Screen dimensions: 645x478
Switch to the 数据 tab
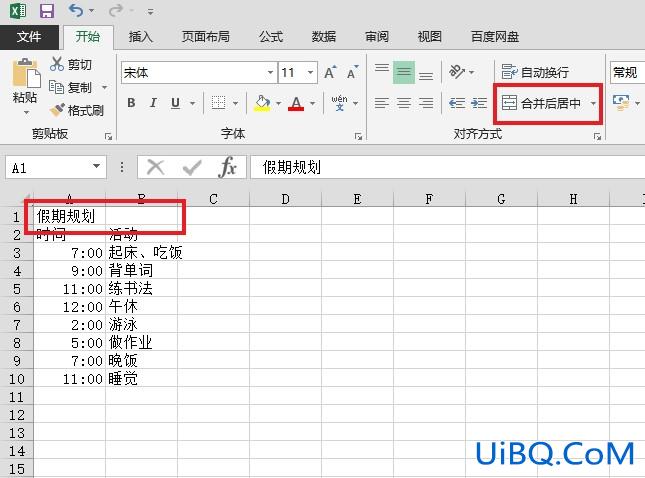point(324,37)
